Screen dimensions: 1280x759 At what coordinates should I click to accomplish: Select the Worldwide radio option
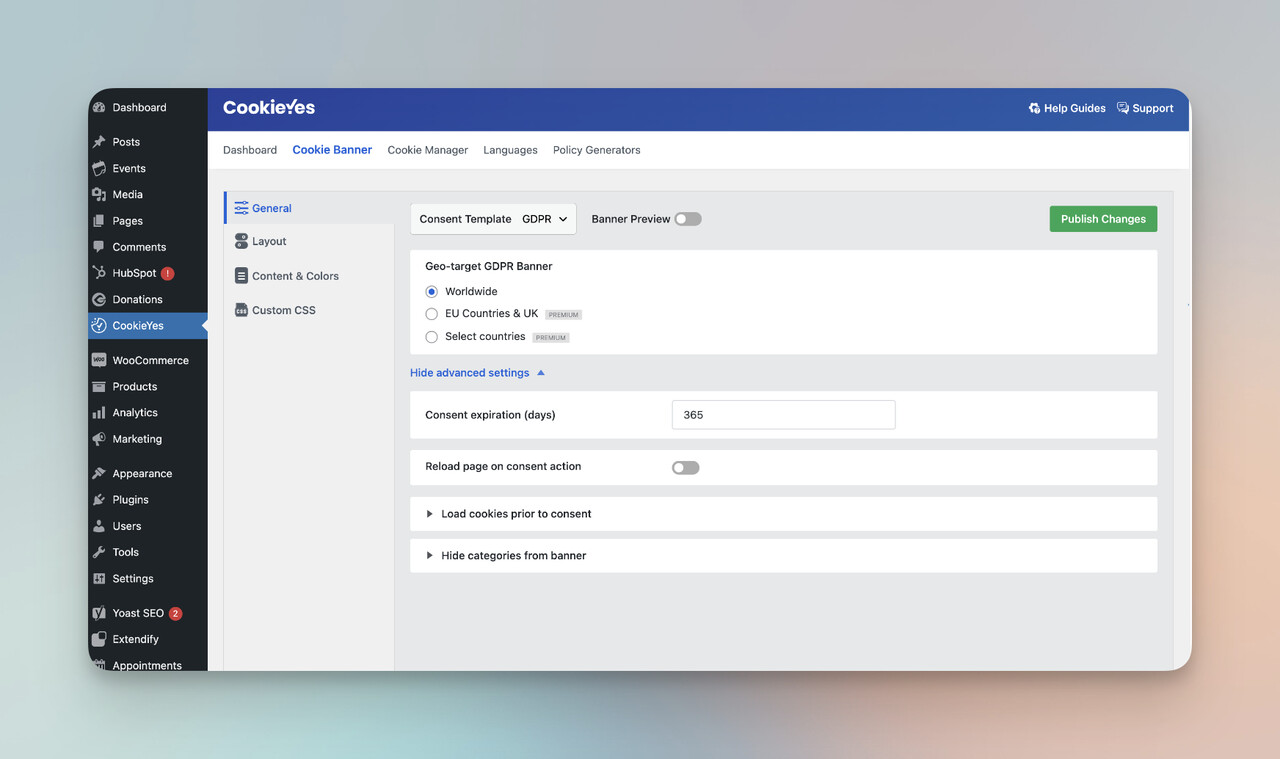(432, 292)
